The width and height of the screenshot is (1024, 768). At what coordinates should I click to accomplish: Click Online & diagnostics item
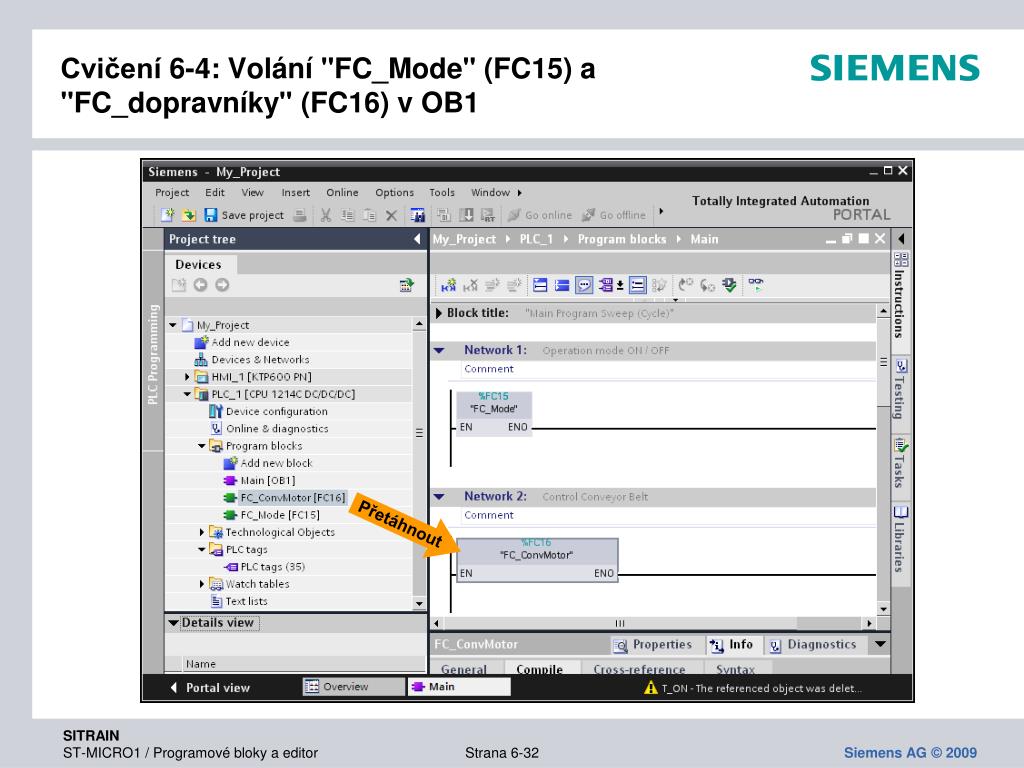277,428
